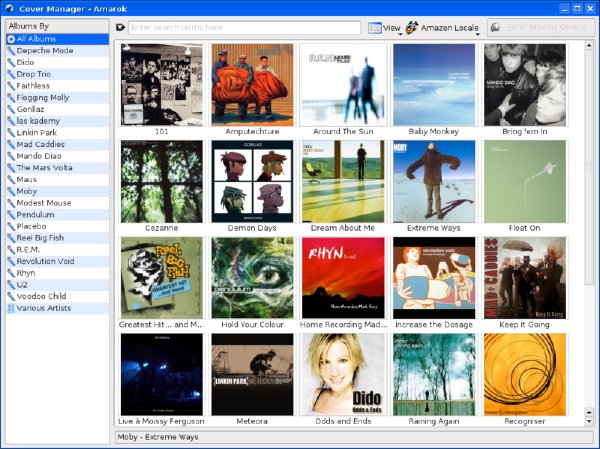Select Reel Big Fish in artist list
Image resolution: width=600 pixels, height=449 pixels.
tap(57, 238)
